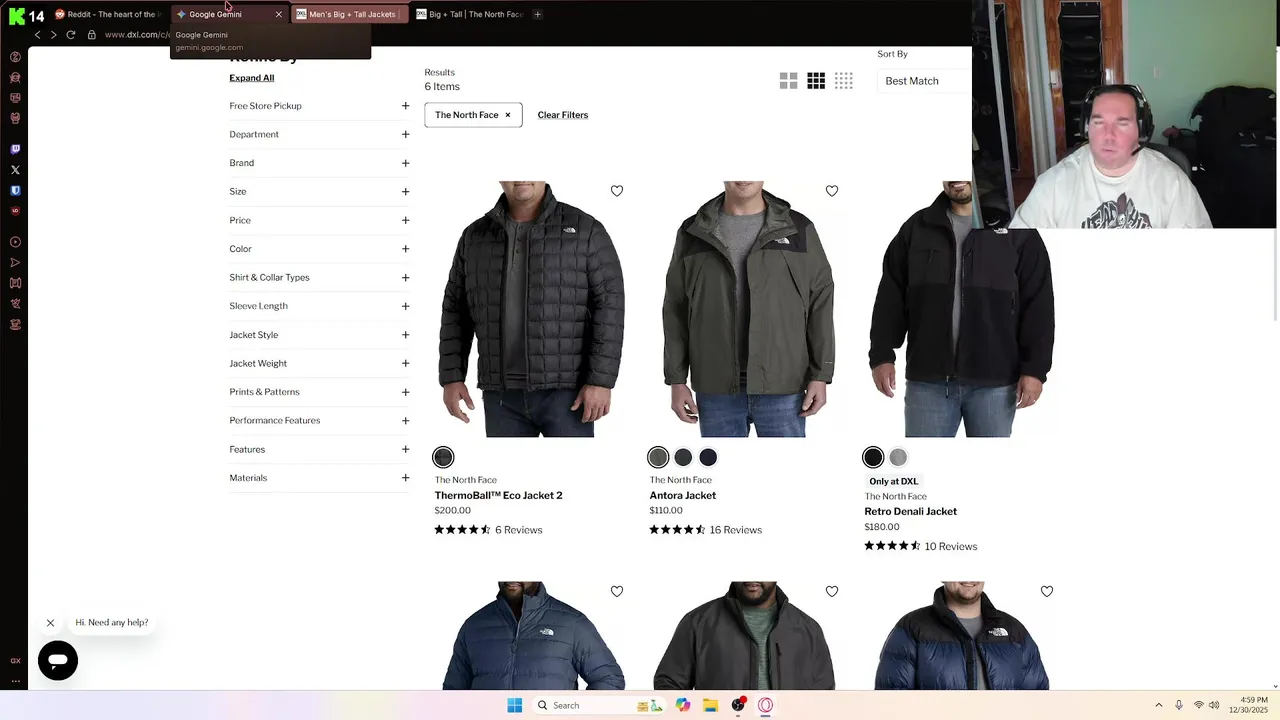This screenshot has height=720, width=1280.
Task: Click the player play-circle icon in the sidebar
Action: click(15, 242)
